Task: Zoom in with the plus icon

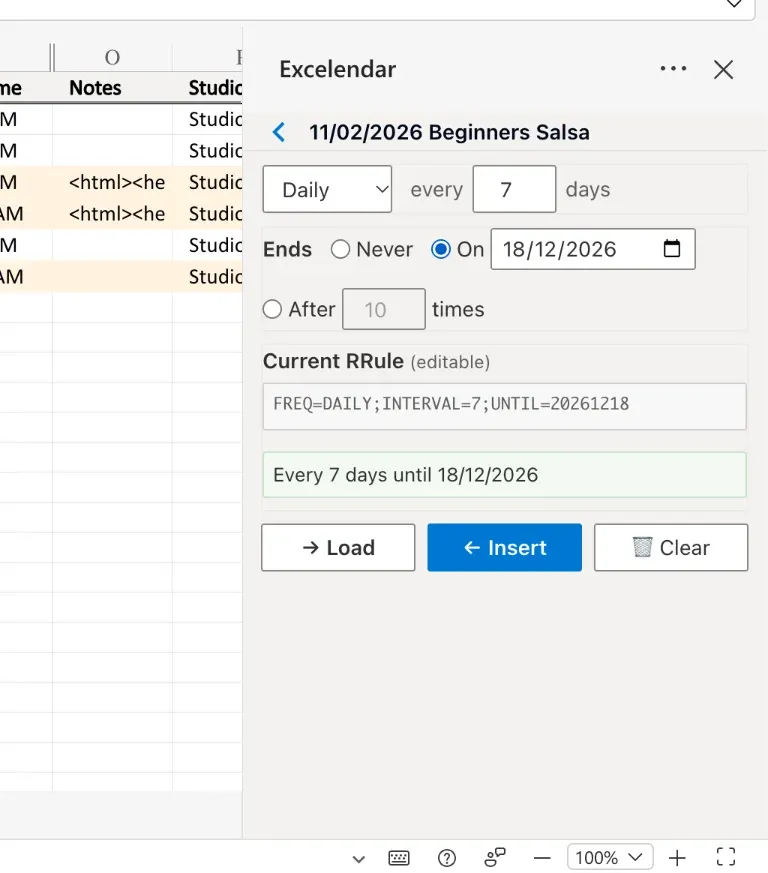Action: coord(677,858)
